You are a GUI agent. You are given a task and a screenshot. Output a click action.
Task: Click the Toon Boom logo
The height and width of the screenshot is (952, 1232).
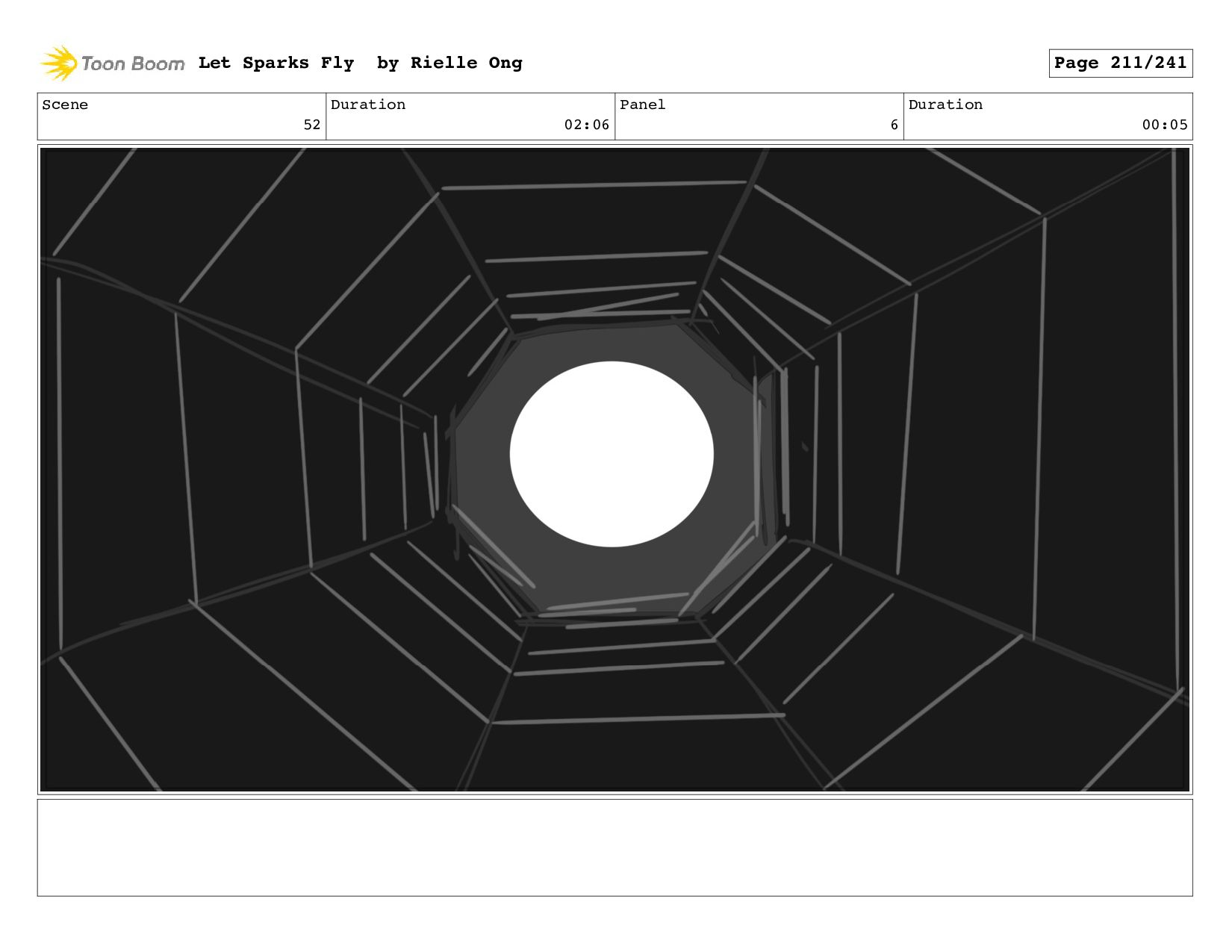point(112,63)
